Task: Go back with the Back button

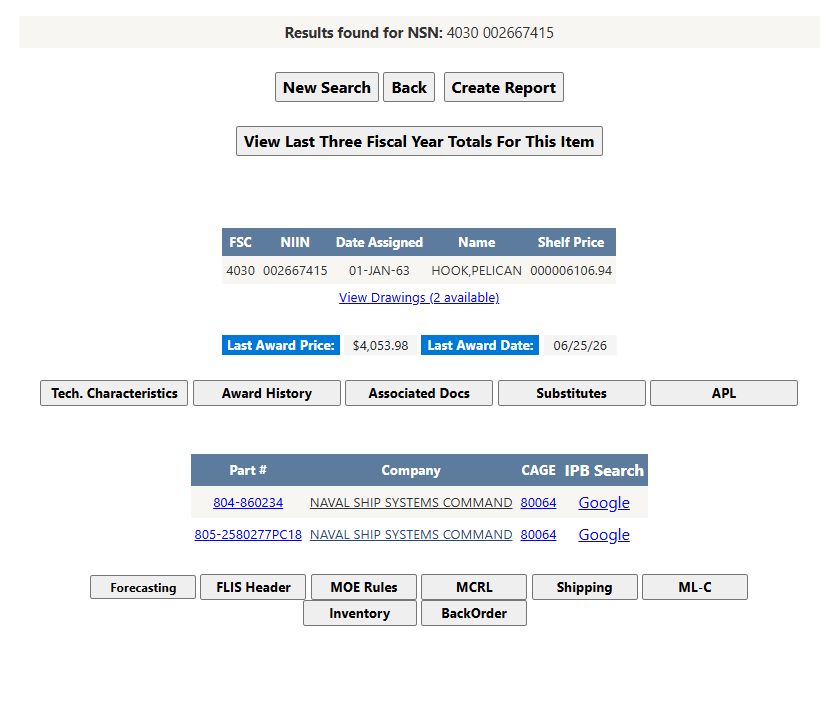Action: pos(409,87)
